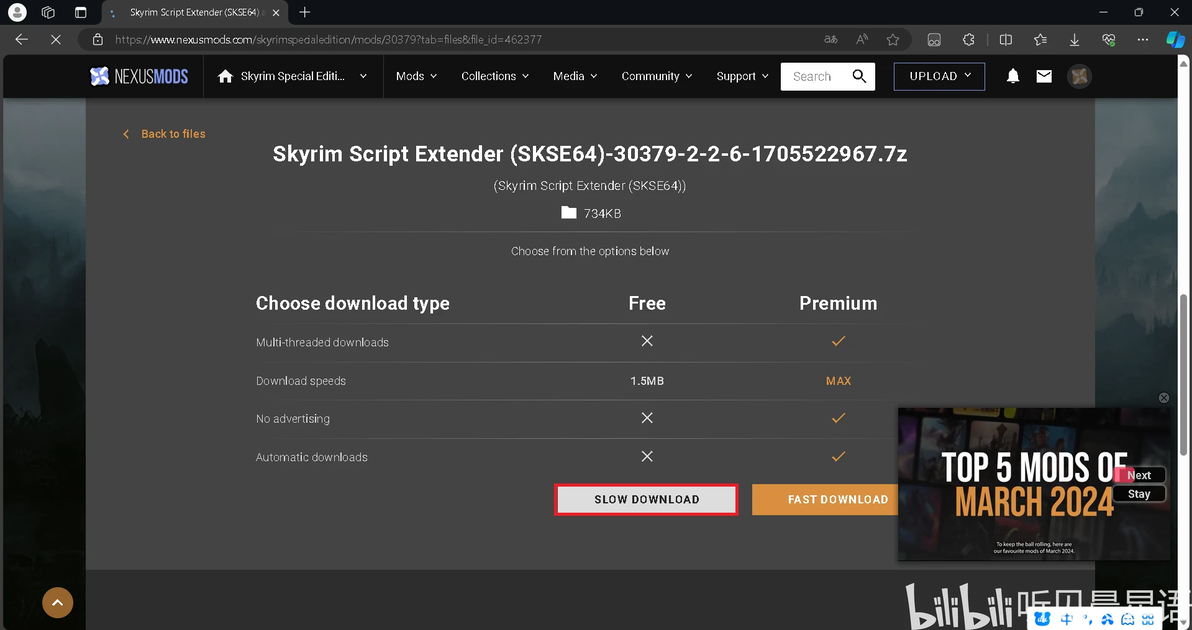
Task: Expand the Collections menu
Action: click(x=496, y=76)
